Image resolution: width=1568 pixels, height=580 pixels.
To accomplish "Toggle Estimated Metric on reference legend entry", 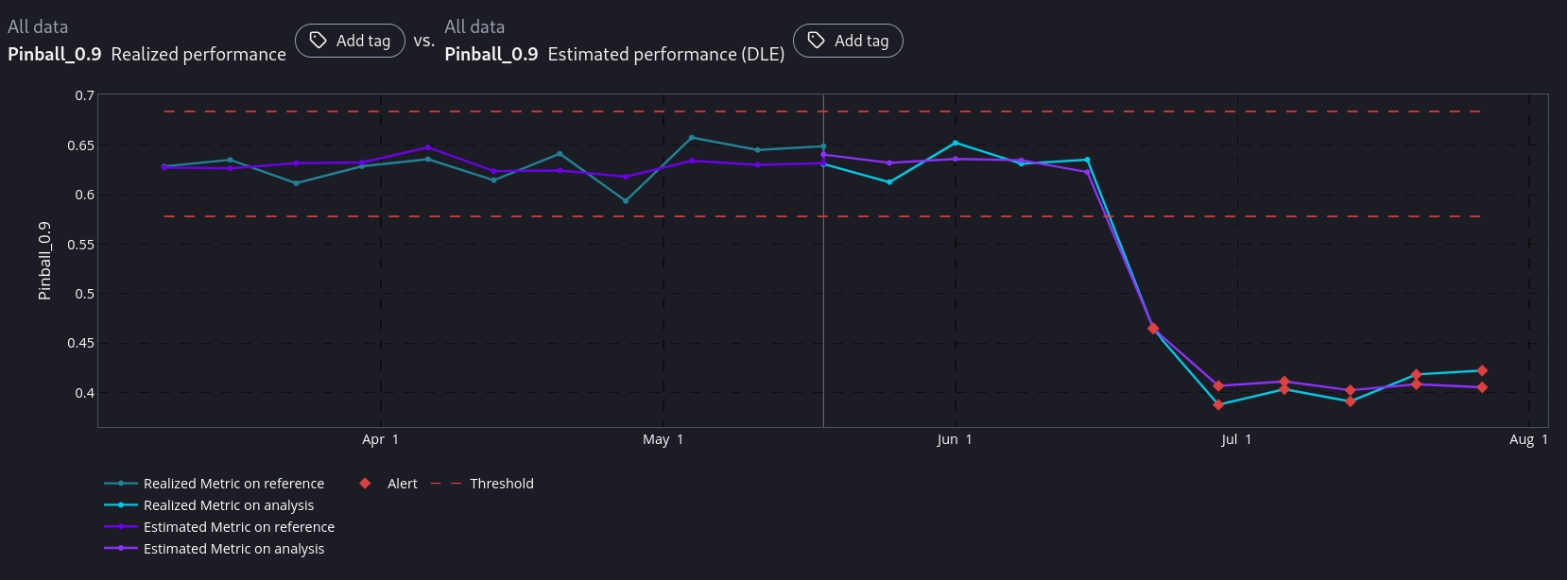I will click(238, 527).
